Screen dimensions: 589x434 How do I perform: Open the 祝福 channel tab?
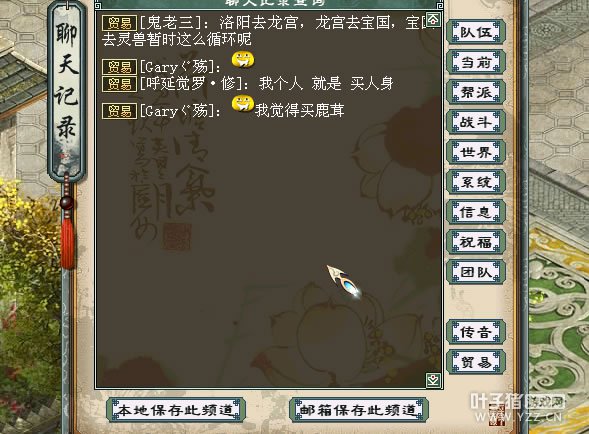pyautogui.click(x=476, y=242)
